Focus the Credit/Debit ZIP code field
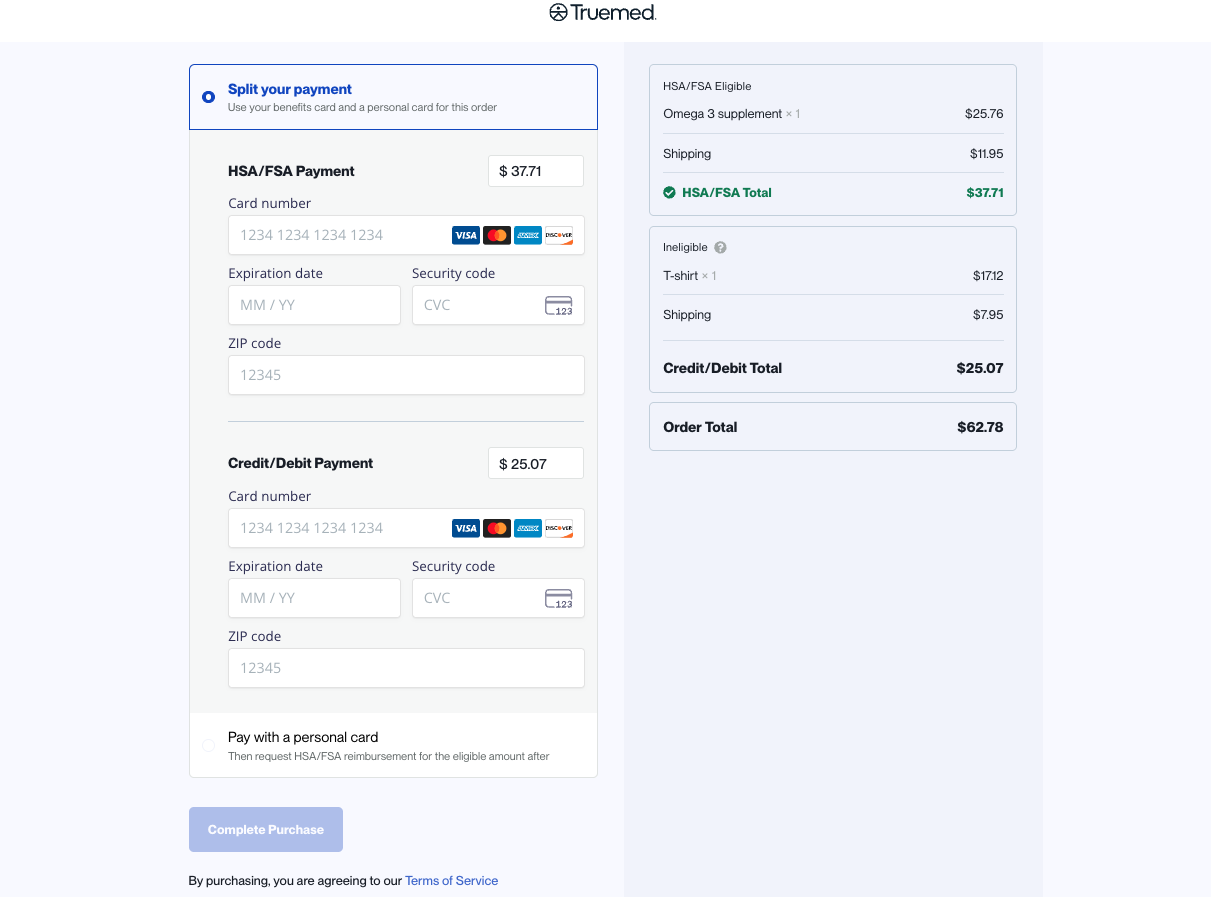 pos(406,668)
